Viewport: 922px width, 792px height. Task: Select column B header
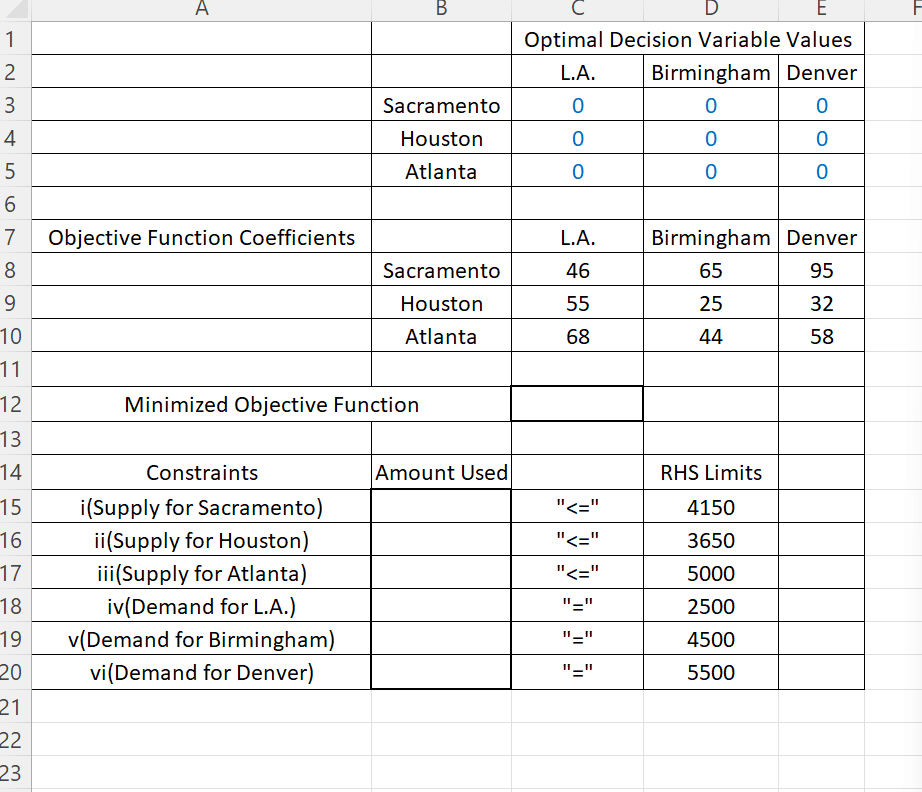coord(440,9)
